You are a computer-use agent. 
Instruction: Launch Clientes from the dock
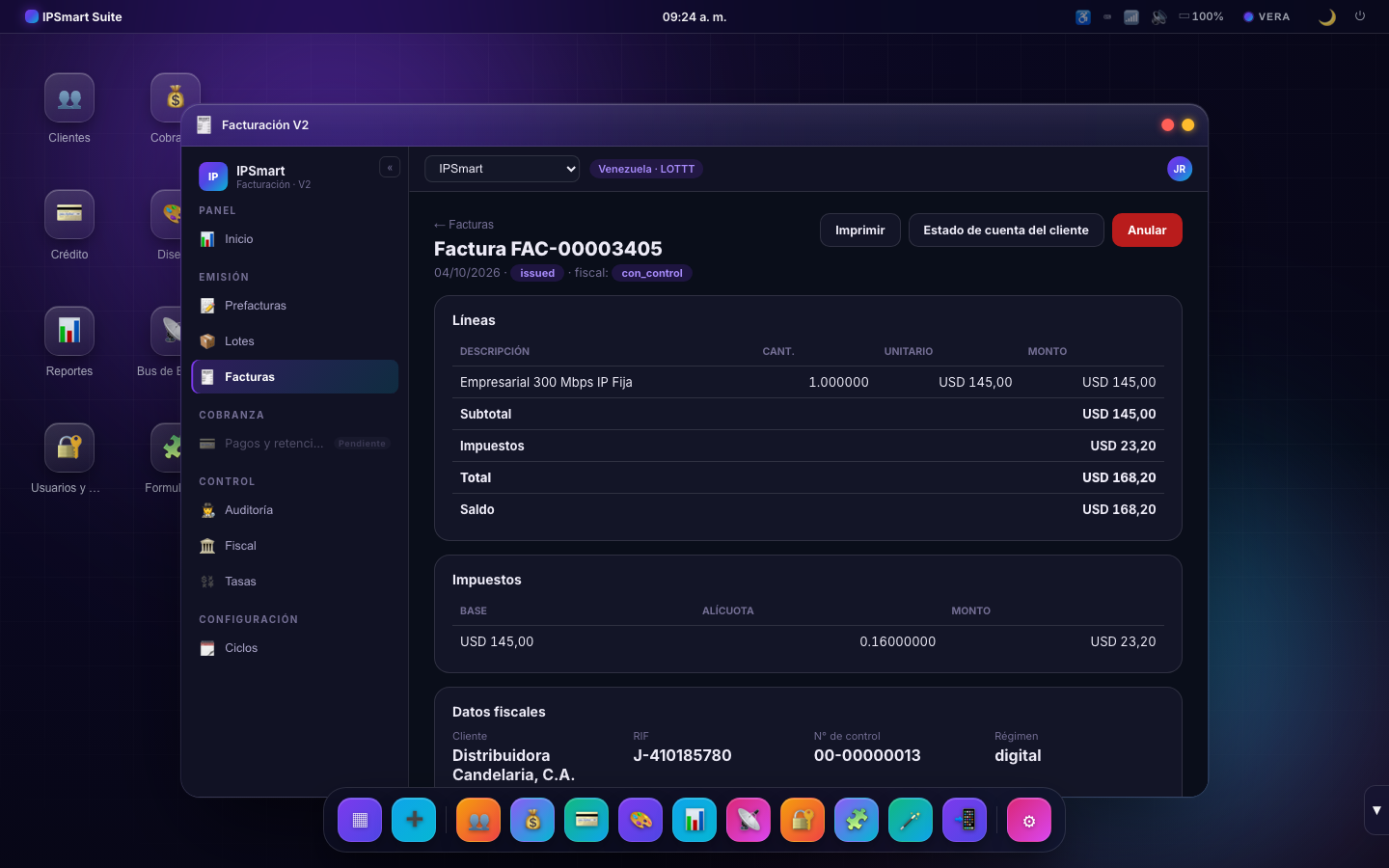pos(478,820)
